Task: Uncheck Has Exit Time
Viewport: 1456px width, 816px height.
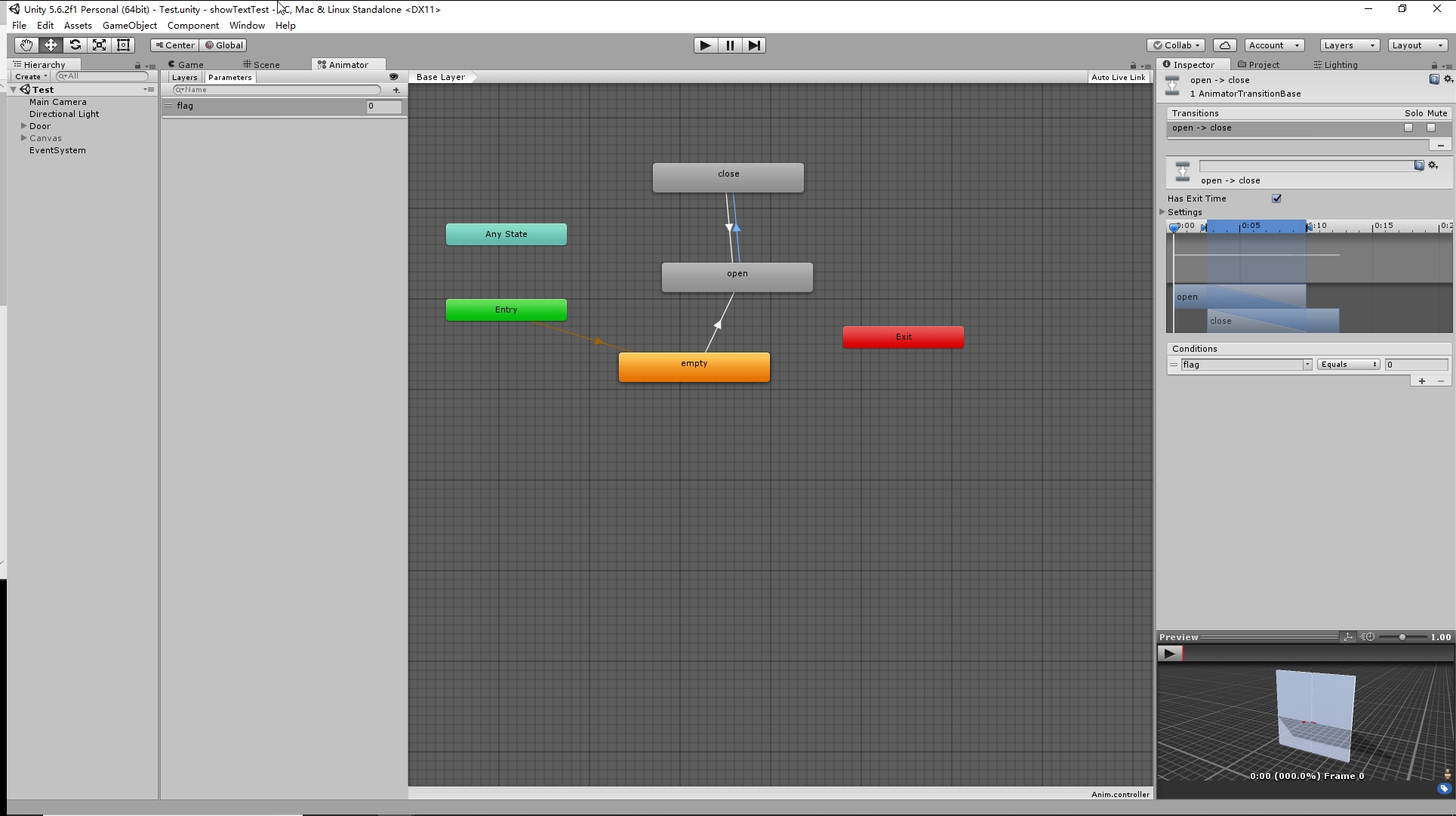Action: tap(1276, 198)
